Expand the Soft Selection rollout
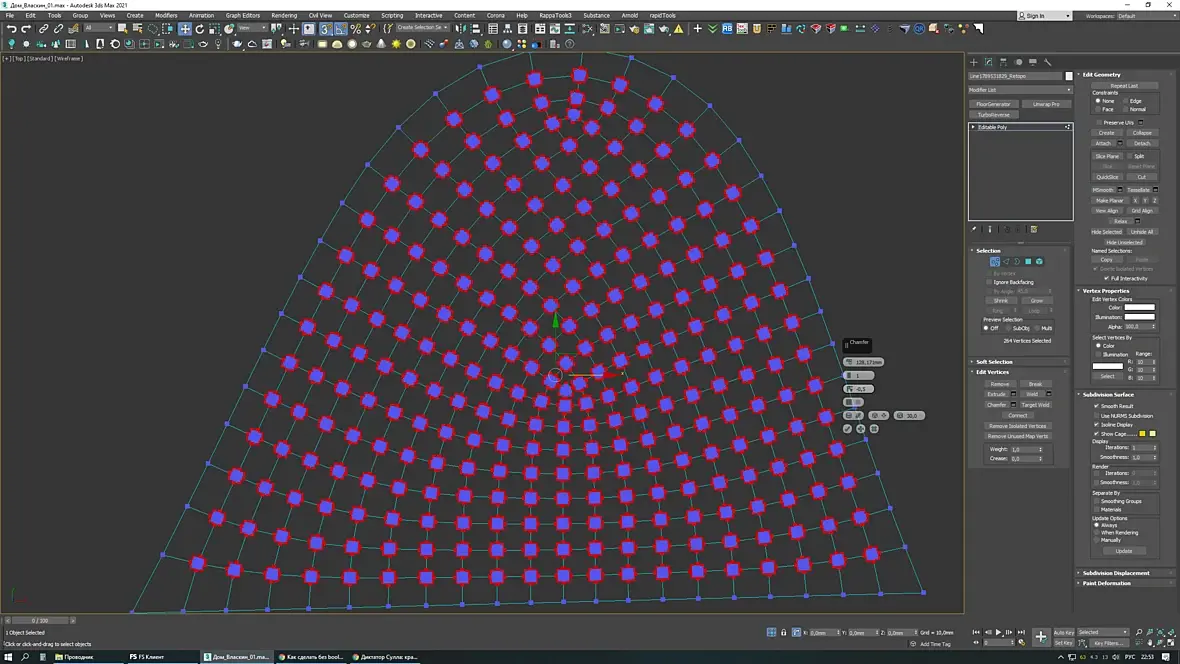The image size is (1180, 664). [994, 362]
